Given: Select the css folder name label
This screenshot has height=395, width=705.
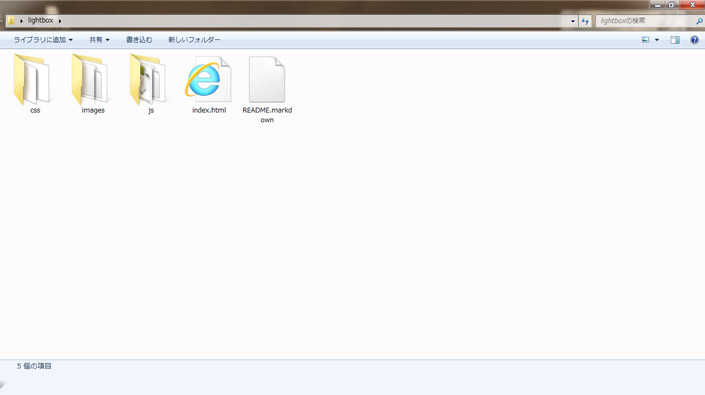Looking at the screenshot, I should (35, 110).
